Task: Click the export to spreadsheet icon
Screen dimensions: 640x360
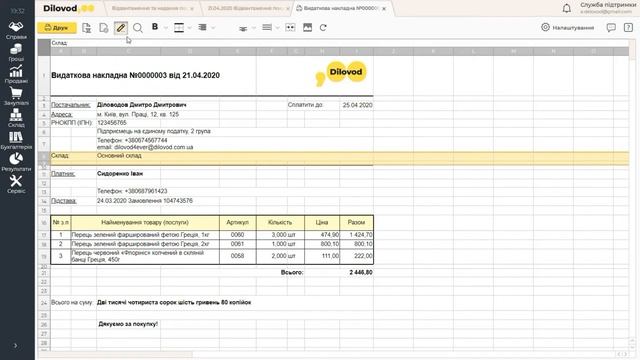Action: 87,28
